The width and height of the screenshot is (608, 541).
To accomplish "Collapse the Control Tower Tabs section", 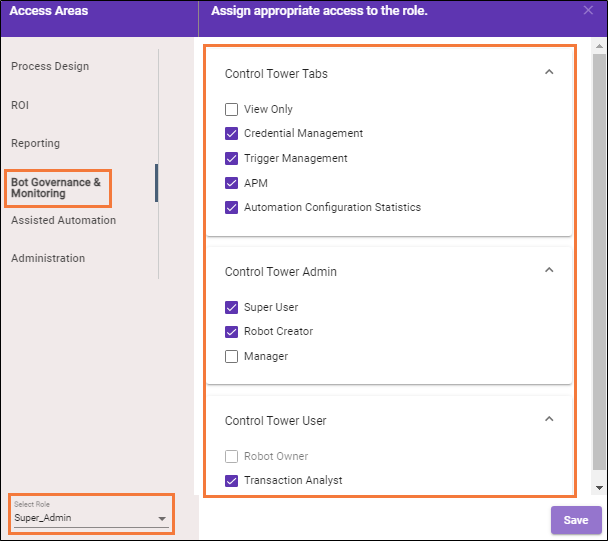I will click(548, 73).
